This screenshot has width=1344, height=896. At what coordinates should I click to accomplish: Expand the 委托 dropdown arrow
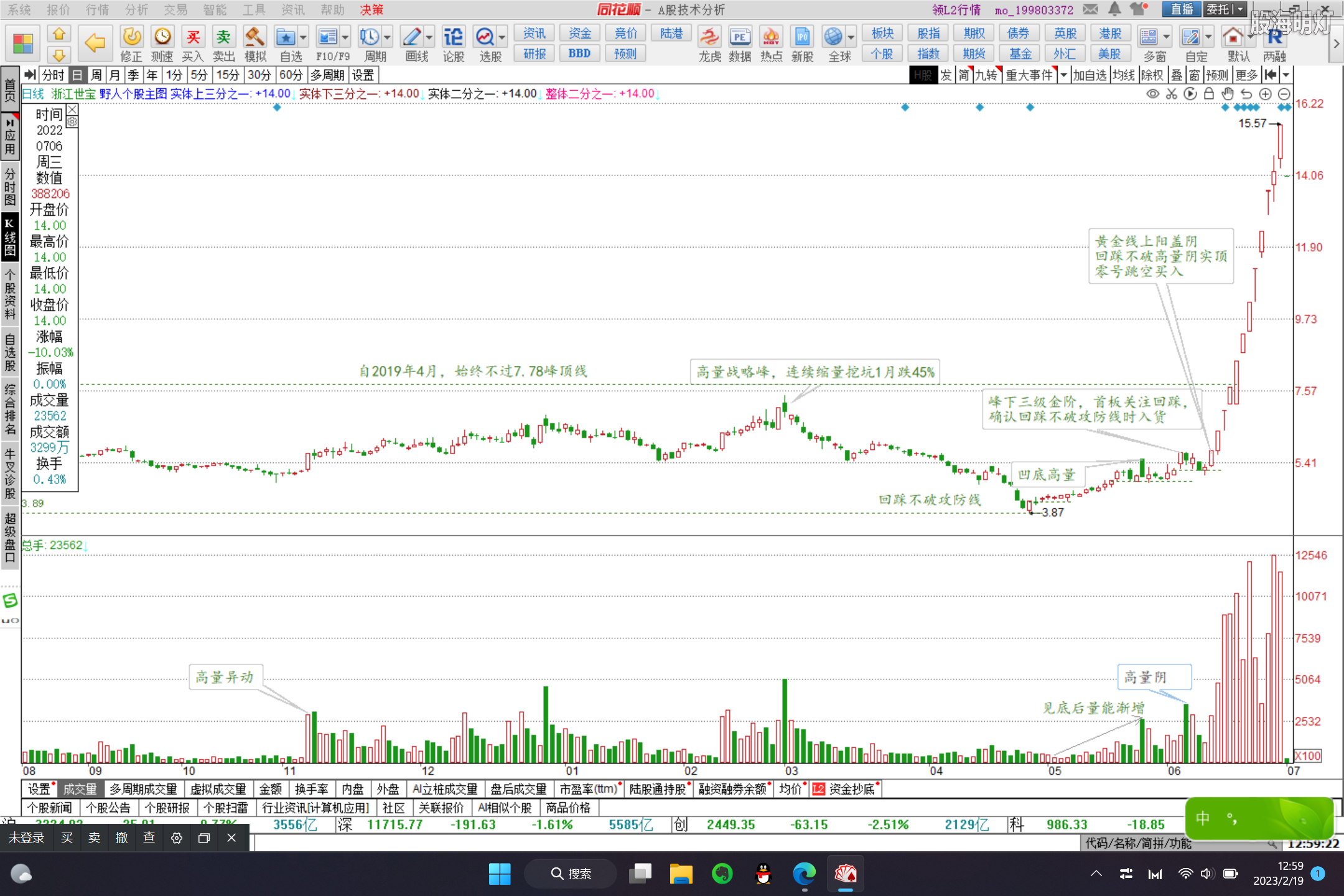click(x=1240, y=9)
